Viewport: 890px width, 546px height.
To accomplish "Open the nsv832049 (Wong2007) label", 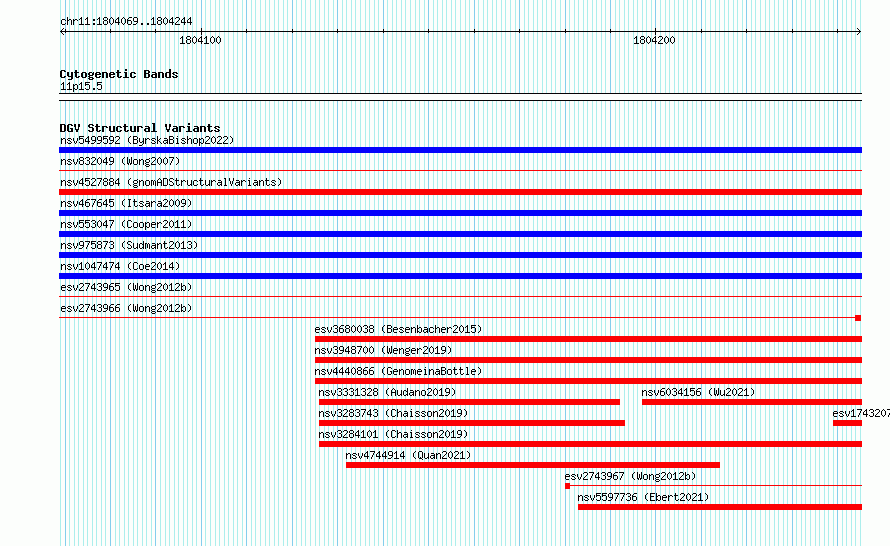I will click(x=120, y=161).
